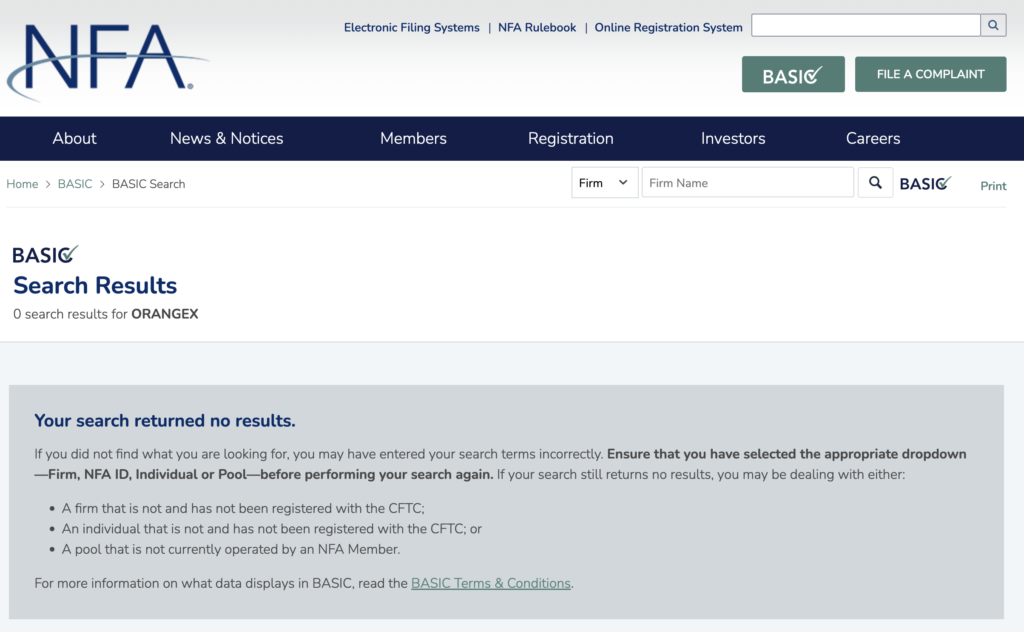The width and height of the screenshot is (1024, 632).
Task: Click the Search Results heading
Action: pyautogui.click(x=95, y=285)
